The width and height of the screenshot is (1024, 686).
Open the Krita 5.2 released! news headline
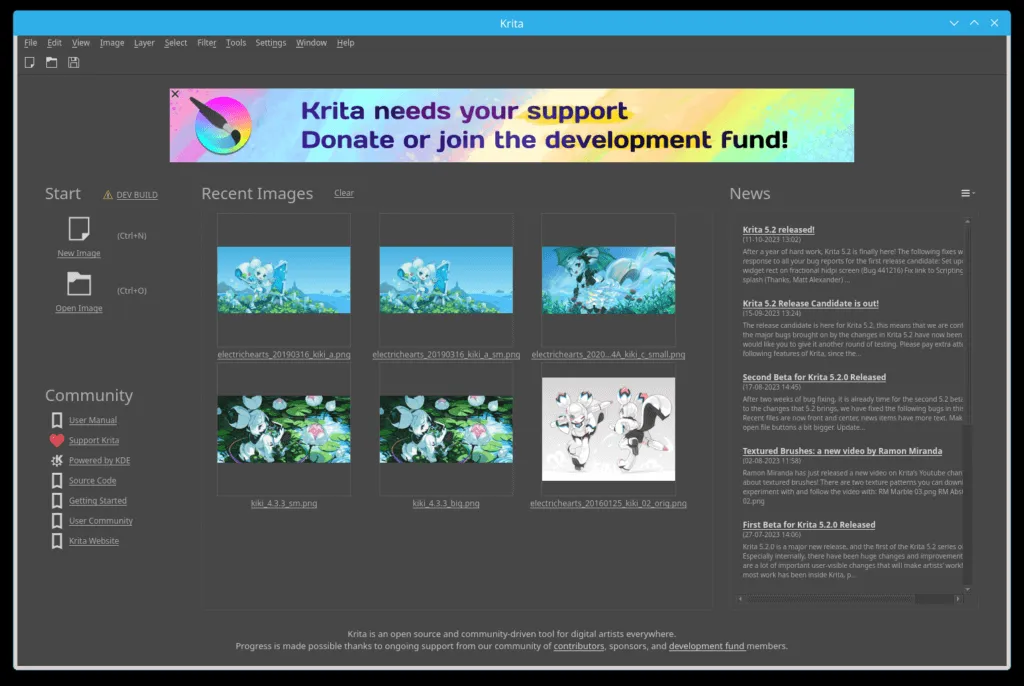point(778,229)
